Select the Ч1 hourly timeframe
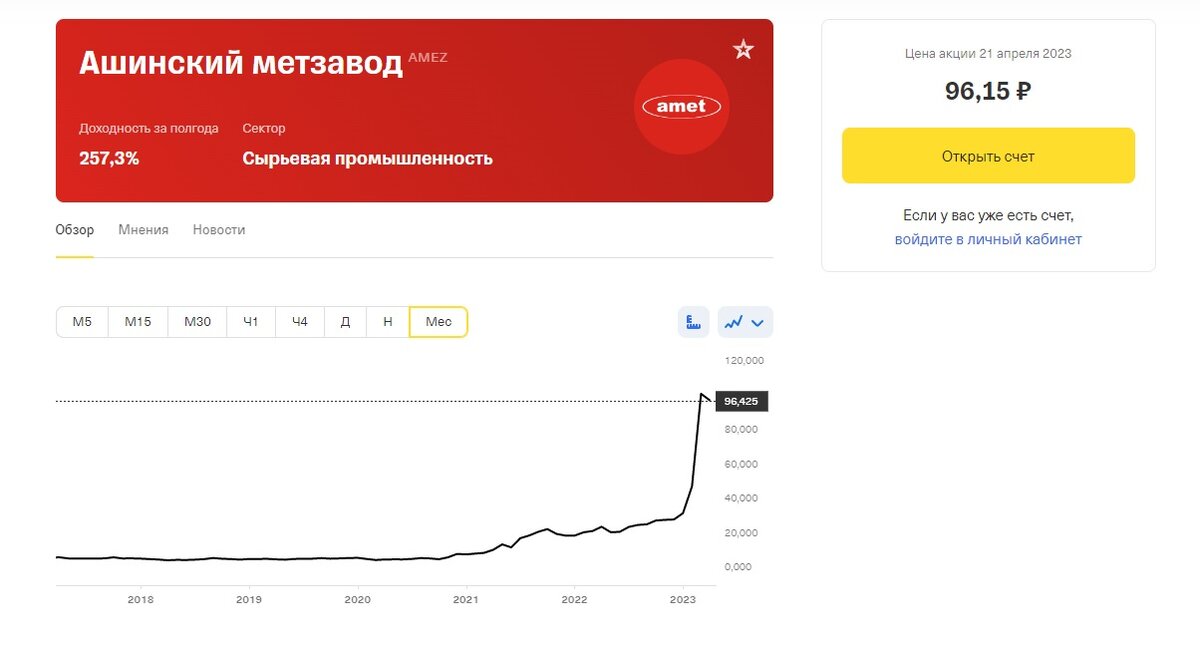The height and width of the screenshot is (652, 1200). click(250, 321)
